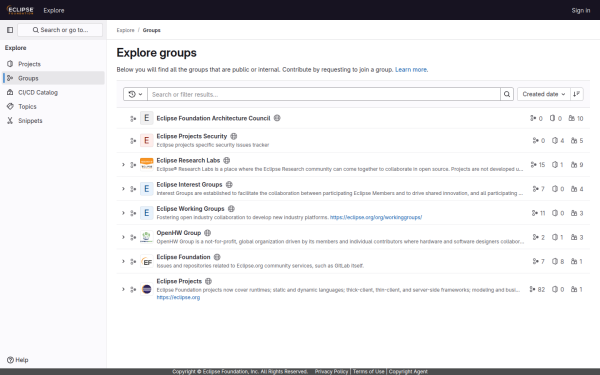Expand the Eclipse Research Labs group
The image size is (600, 375).
click(123, 165)
